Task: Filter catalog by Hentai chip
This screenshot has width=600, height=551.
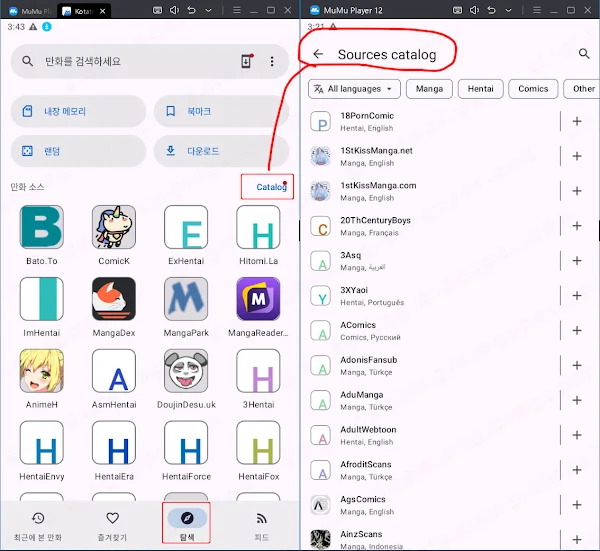Action: (481, 89)
